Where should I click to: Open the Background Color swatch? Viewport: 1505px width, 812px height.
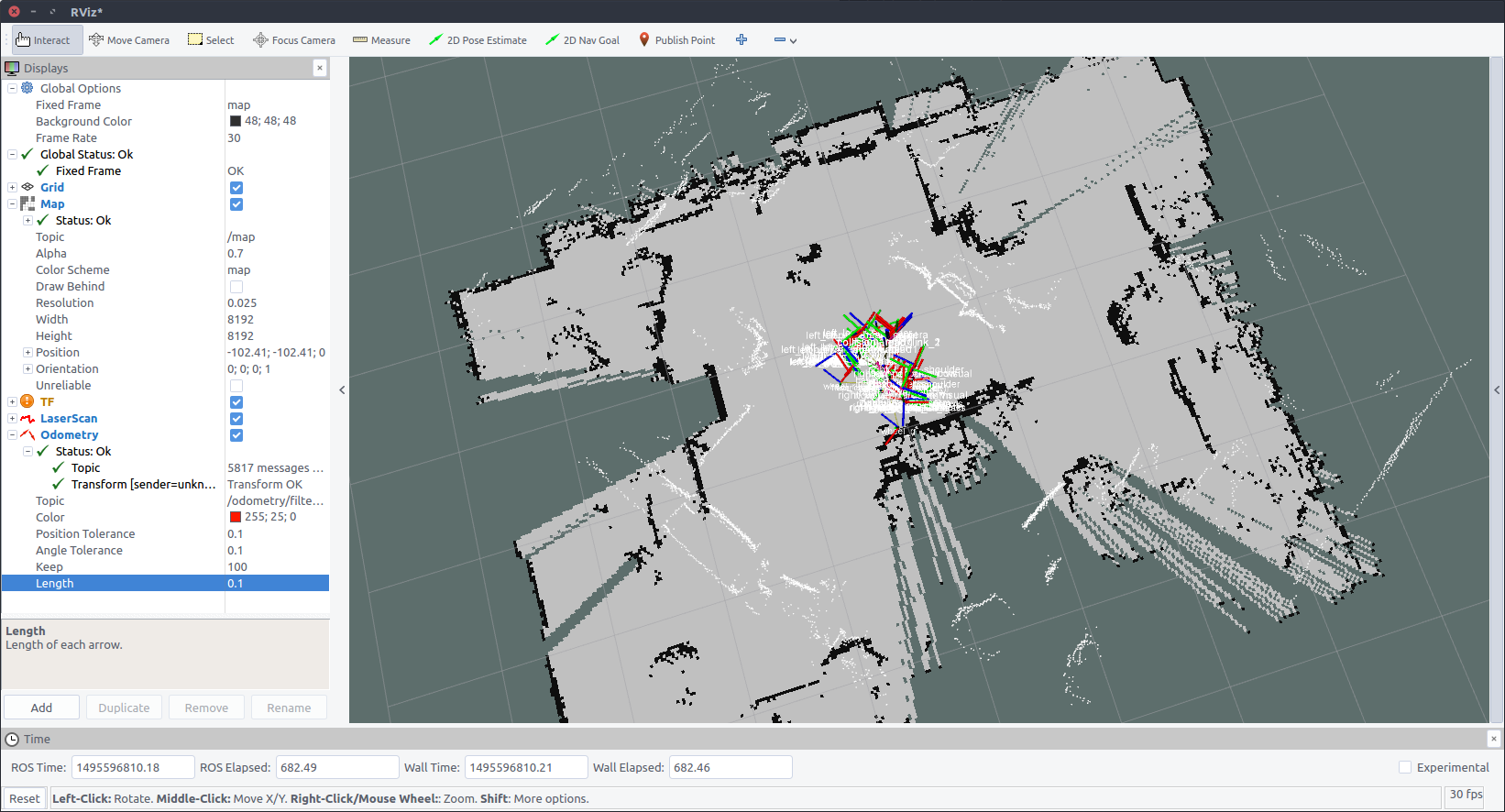point(236,121)
